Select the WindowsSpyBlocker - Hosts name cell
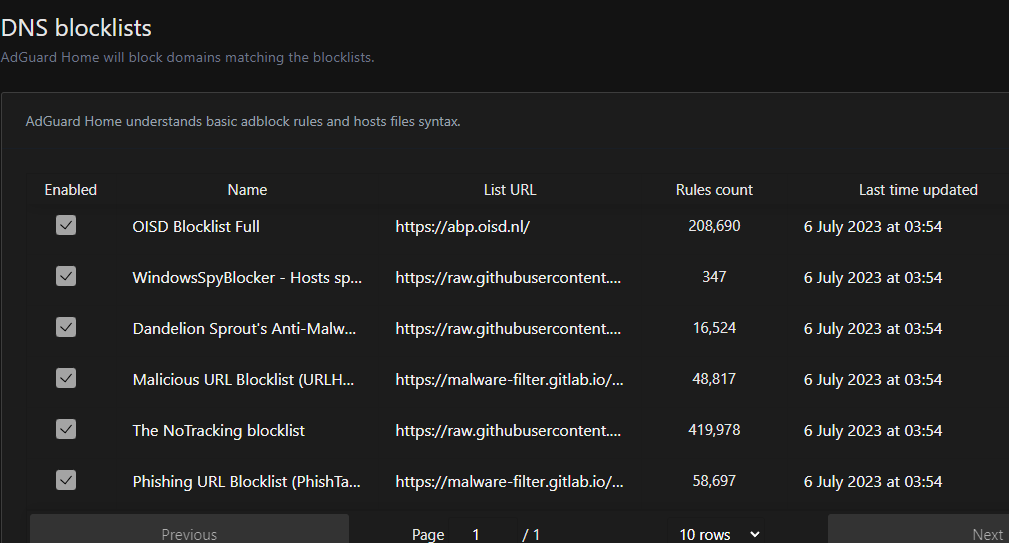This screenshot has height=543, width=1009. click(x=247, y=277)
